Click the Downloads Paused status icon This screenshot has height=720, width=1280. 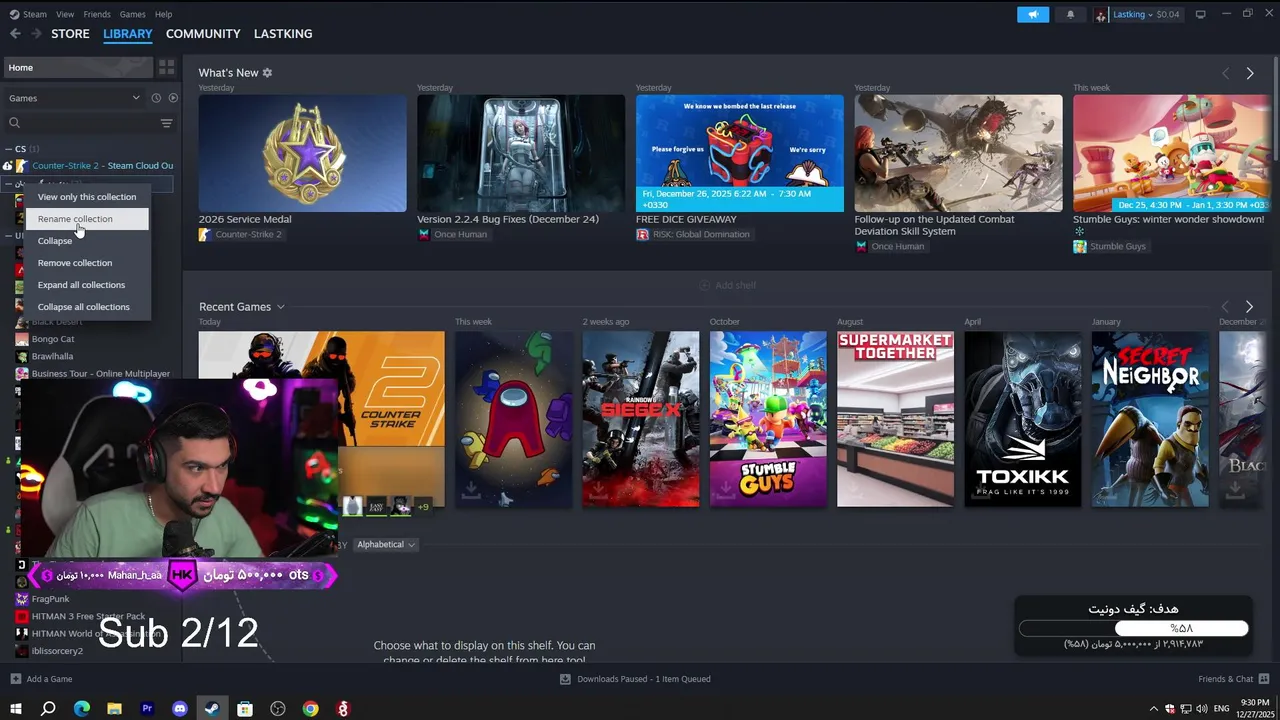tap(565, 679)
